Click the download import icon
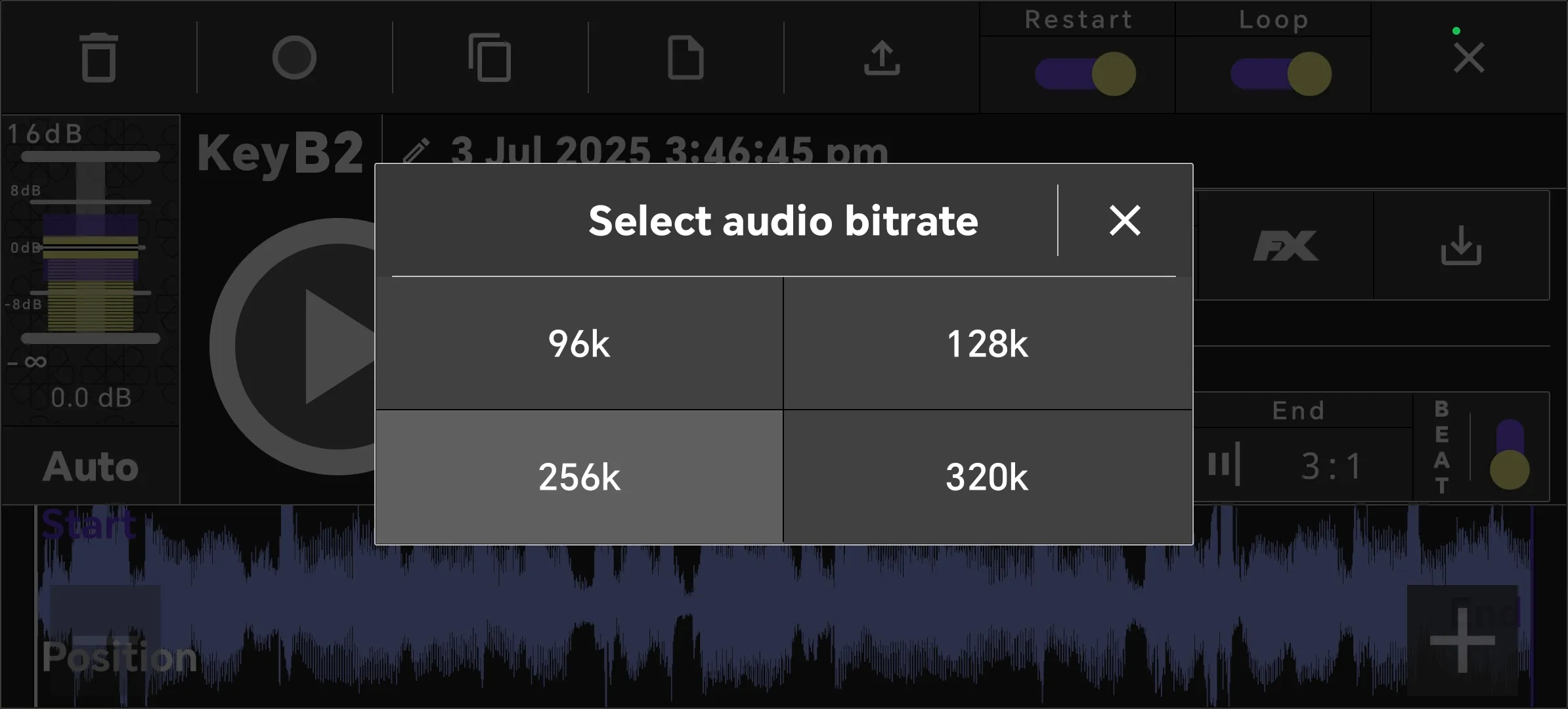The height and width of the screenshot is (709, 1568). click(x=1461, y=246)
